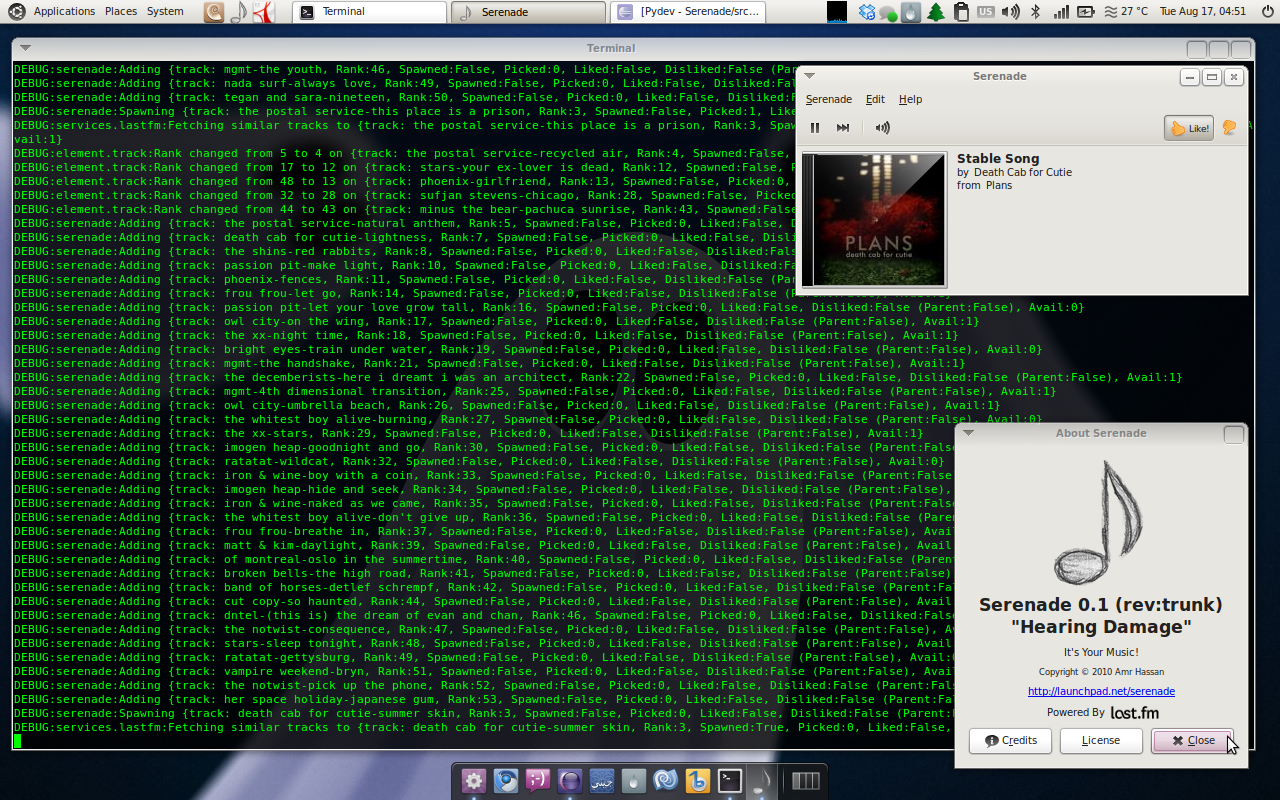Viewport: 1280px width, 800px height.
Task: Launch the red PDF reader panel launcher
Action: pyautogui.click(x=262, y=12)
